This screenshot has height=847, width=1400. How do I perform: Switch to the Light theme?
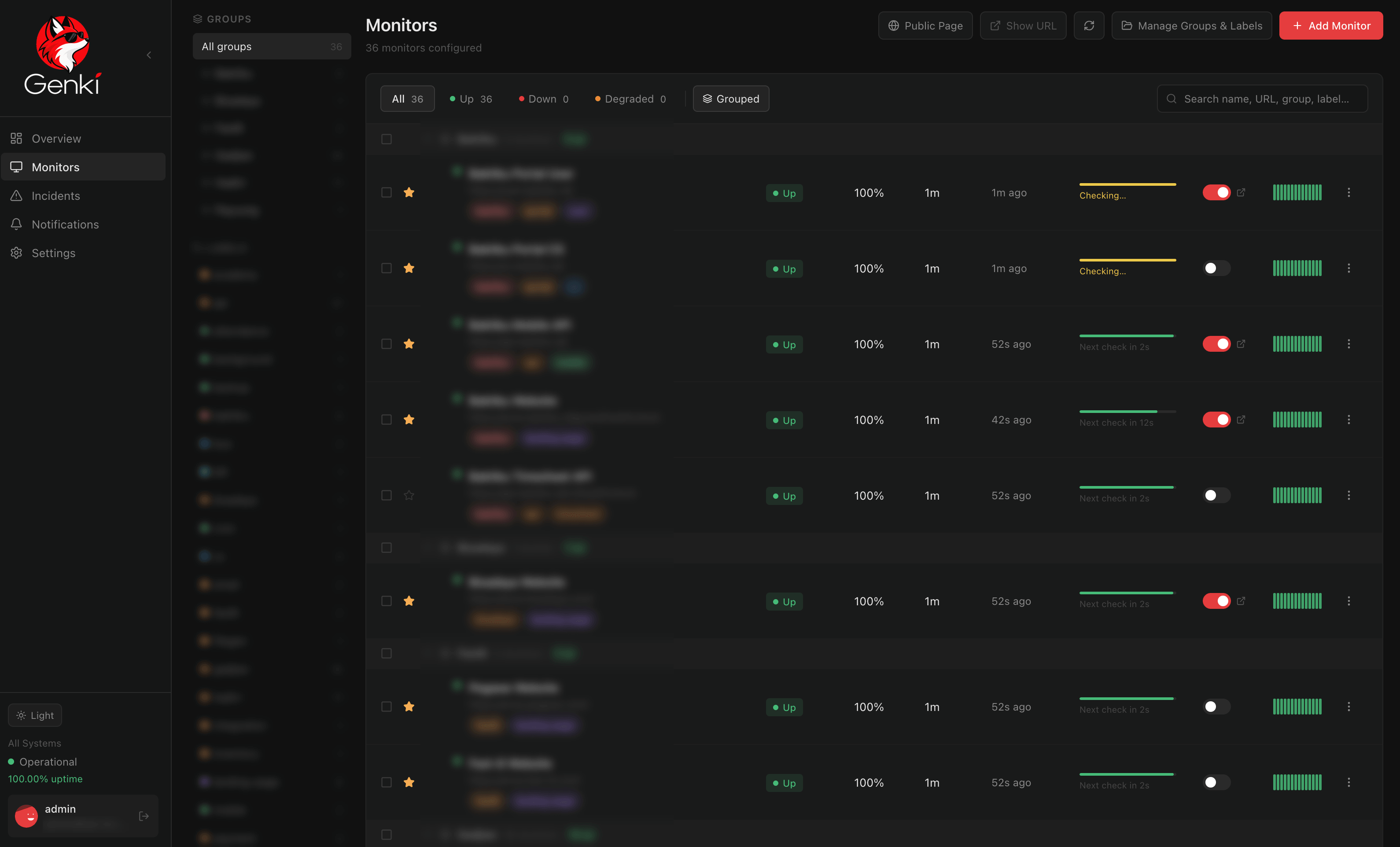point(35,715)
